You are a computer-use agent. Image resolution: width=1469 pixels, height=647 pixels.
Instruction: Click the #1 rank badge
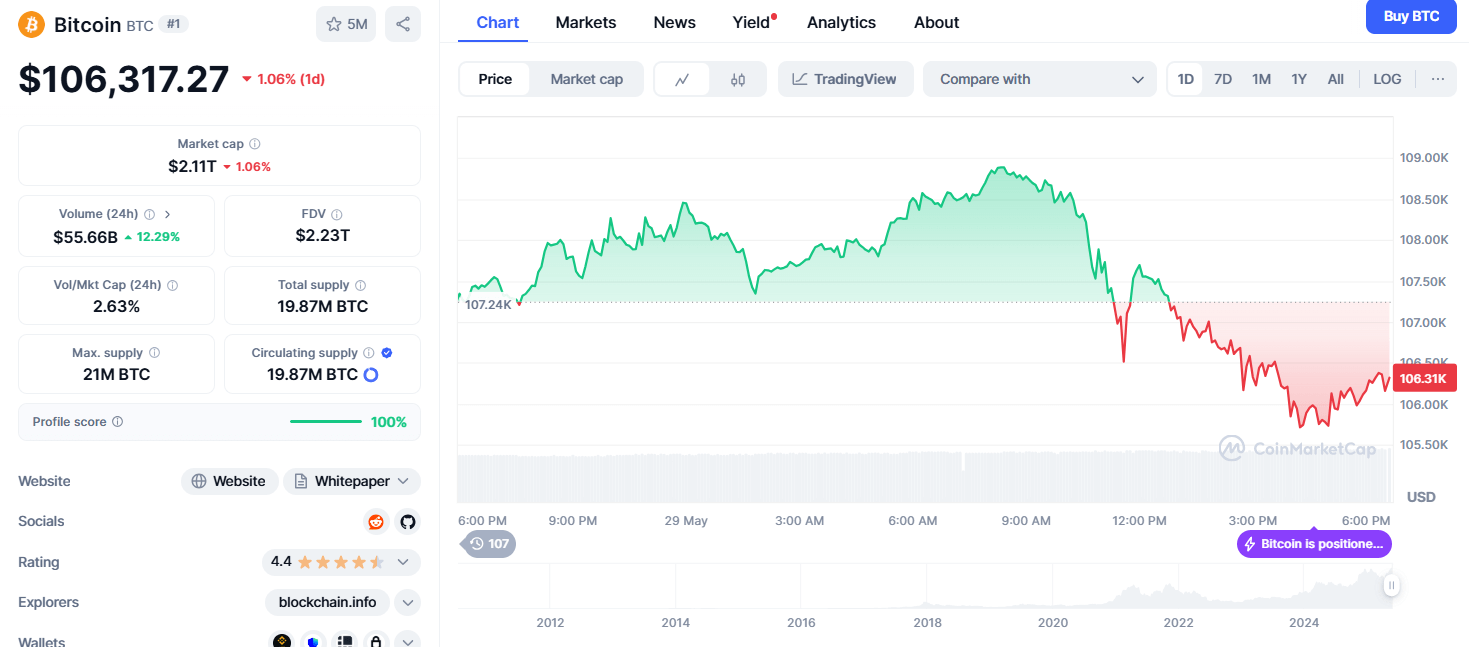tap(173, 24)
